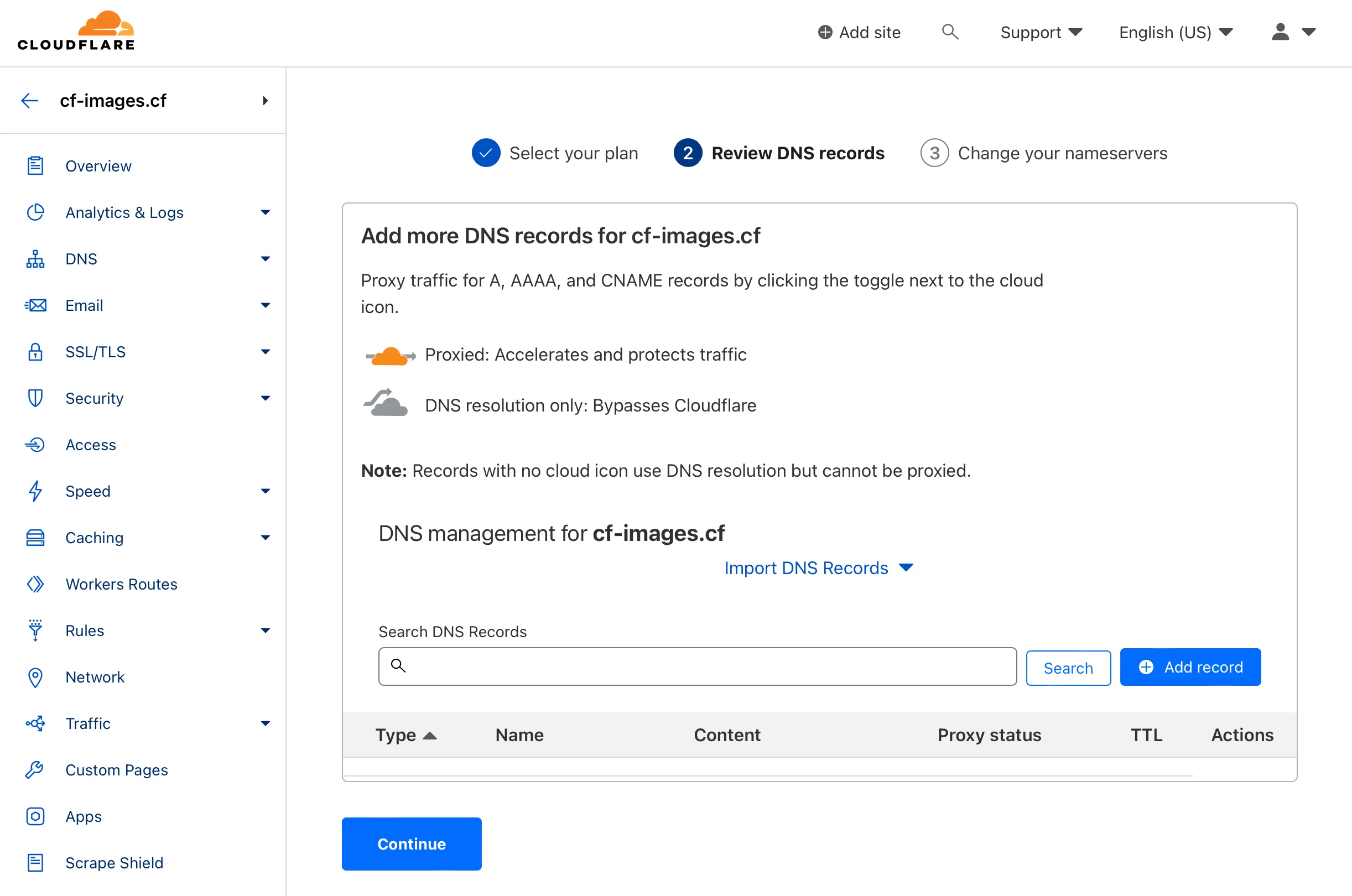The image size is (1352, 896).
Task: Open the search magnifying glass in top bar
Action: pyautogui.click(x=950, y=32)
